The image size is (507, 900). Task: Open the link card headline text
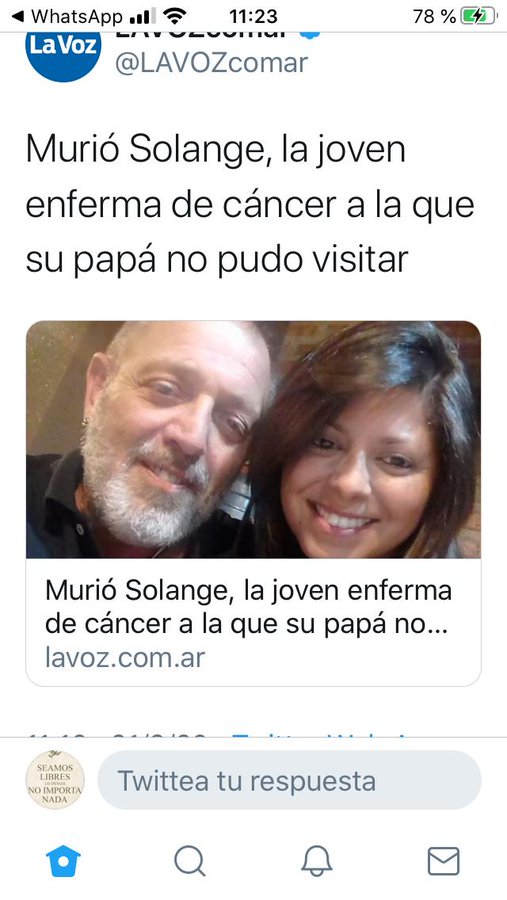[248, 608]
